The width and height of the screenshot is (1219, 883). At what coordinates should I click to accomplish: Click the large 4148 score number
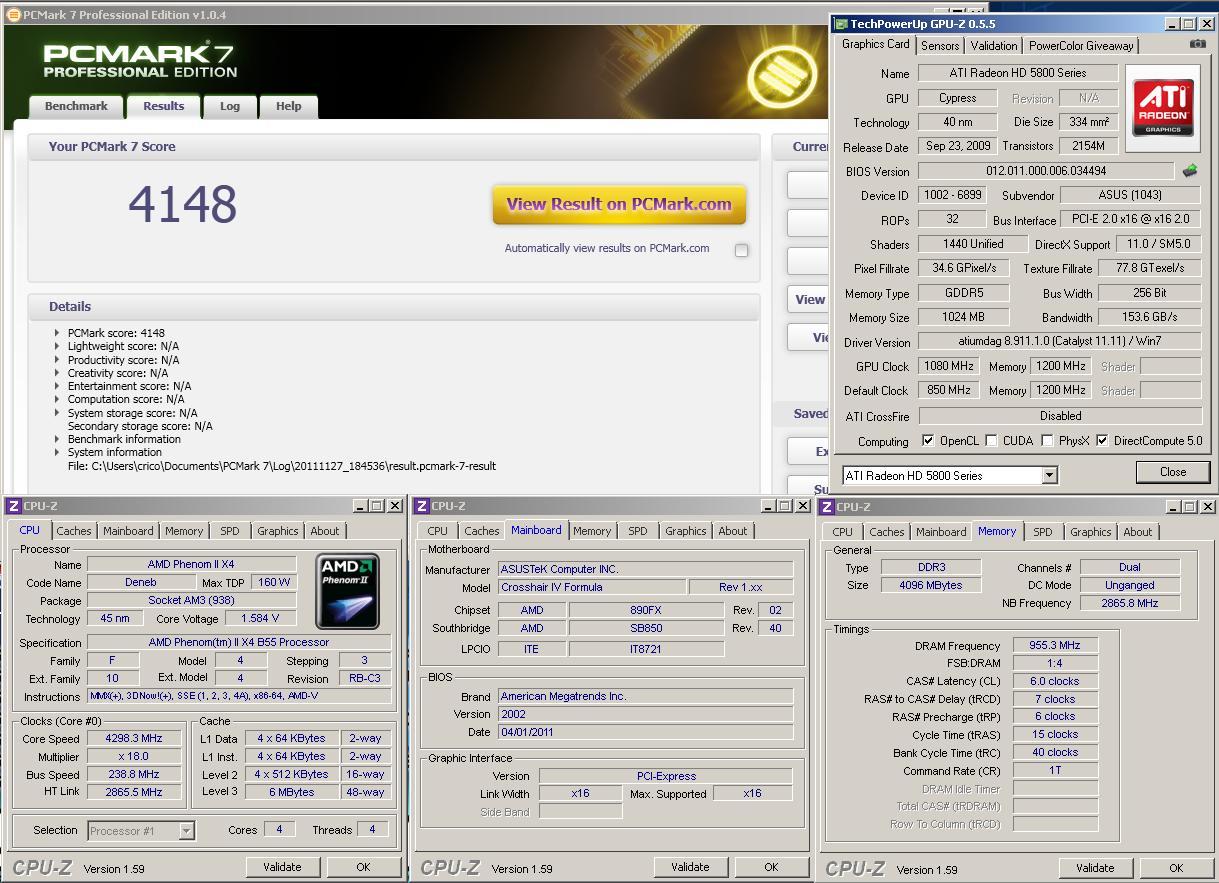tap(183, 204)
